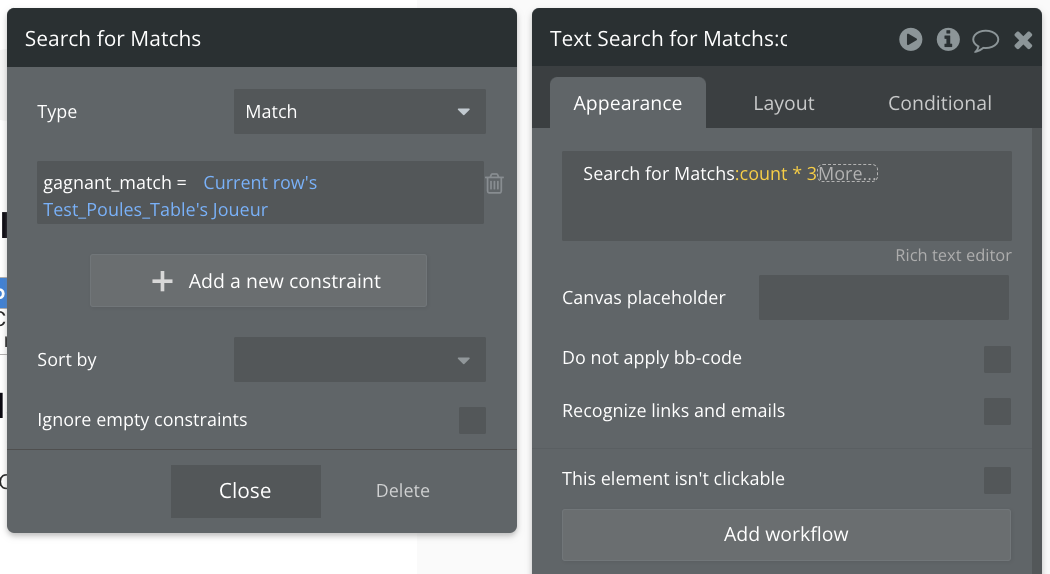Click the play/preview icon in property editor
Screen dimensions: 1050x574
click(x=910, y=39)
